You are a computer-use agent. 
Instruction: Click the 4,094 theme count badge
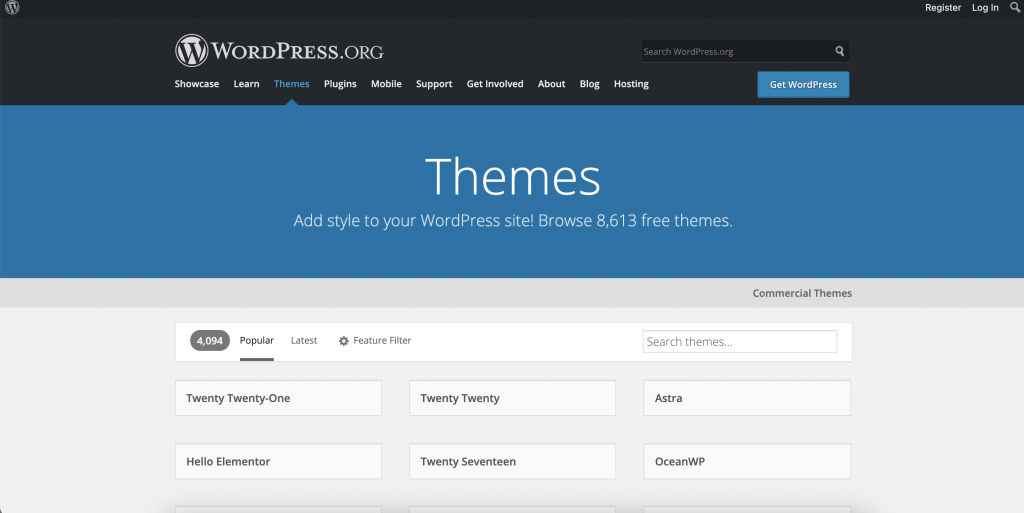210,341
